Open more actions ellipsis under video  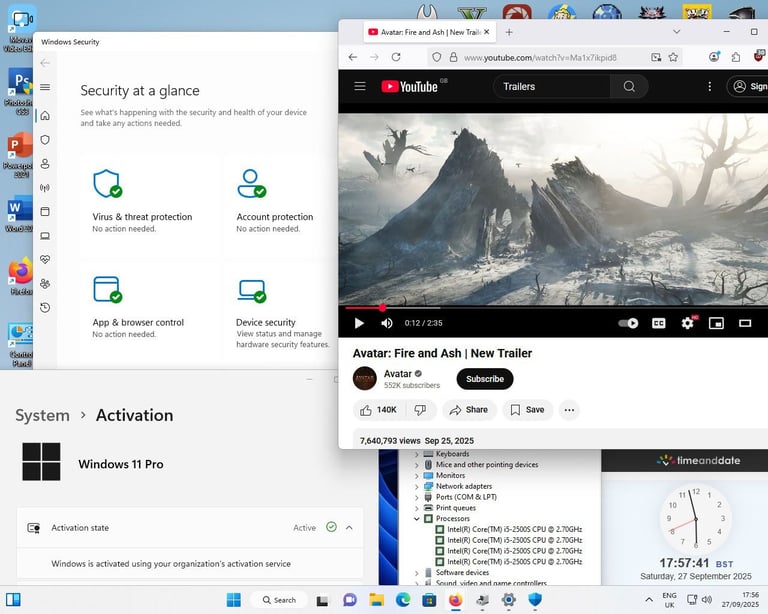coord(569,410)
